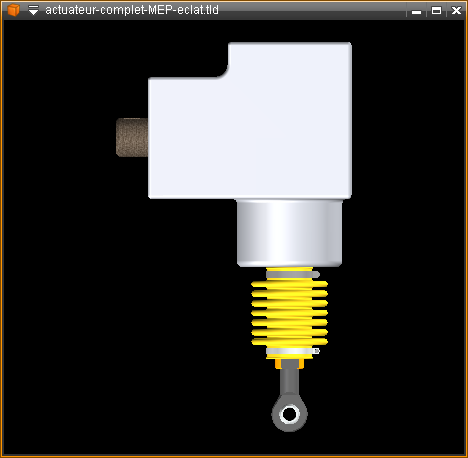This screenshot has width=468, height=458.
Task: Select the yellow collar above the upper clamp
Action: coord(289,269)
